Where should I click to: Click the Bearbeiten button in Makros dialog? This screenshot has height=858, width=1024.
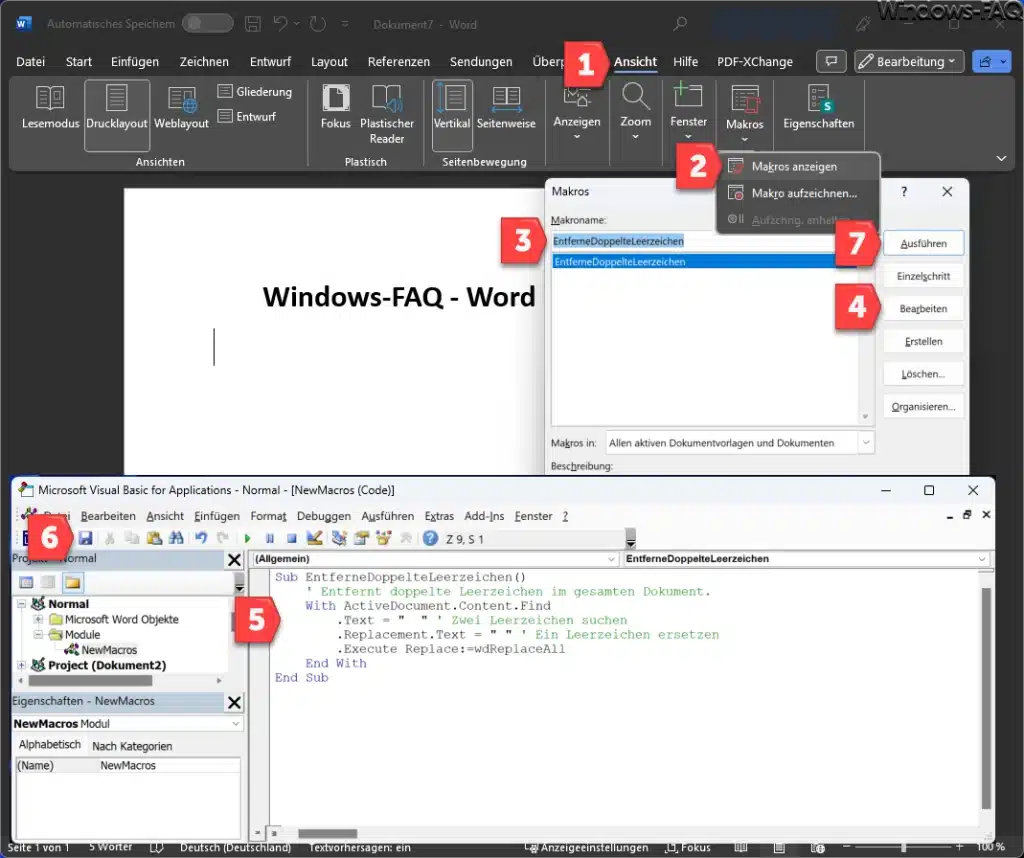pos(923,309)
